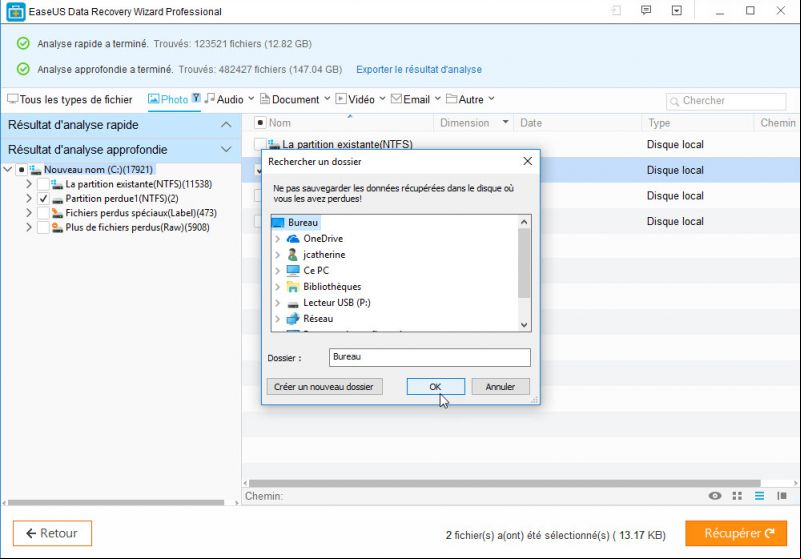This screenshot has height=559, width=801.
Task: Click the file list horizontal scrollbar
Action: coord(504,483)
